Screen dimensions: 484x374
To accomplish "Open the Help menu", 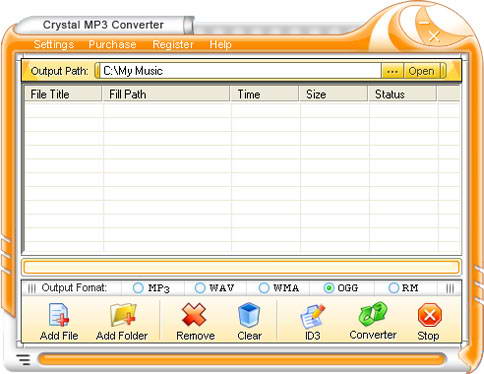I will click(x=220, y=44).
